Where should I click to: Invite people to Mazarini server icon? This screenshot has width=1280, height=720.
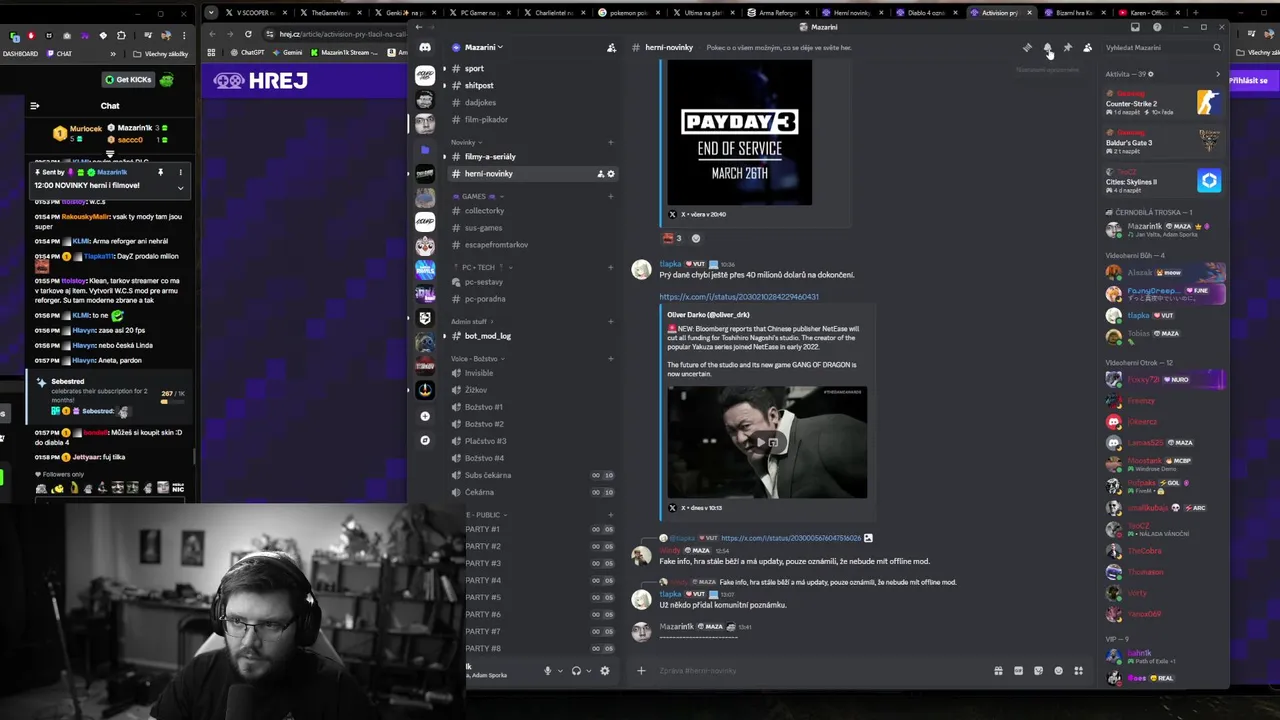[x=611, y=47]
